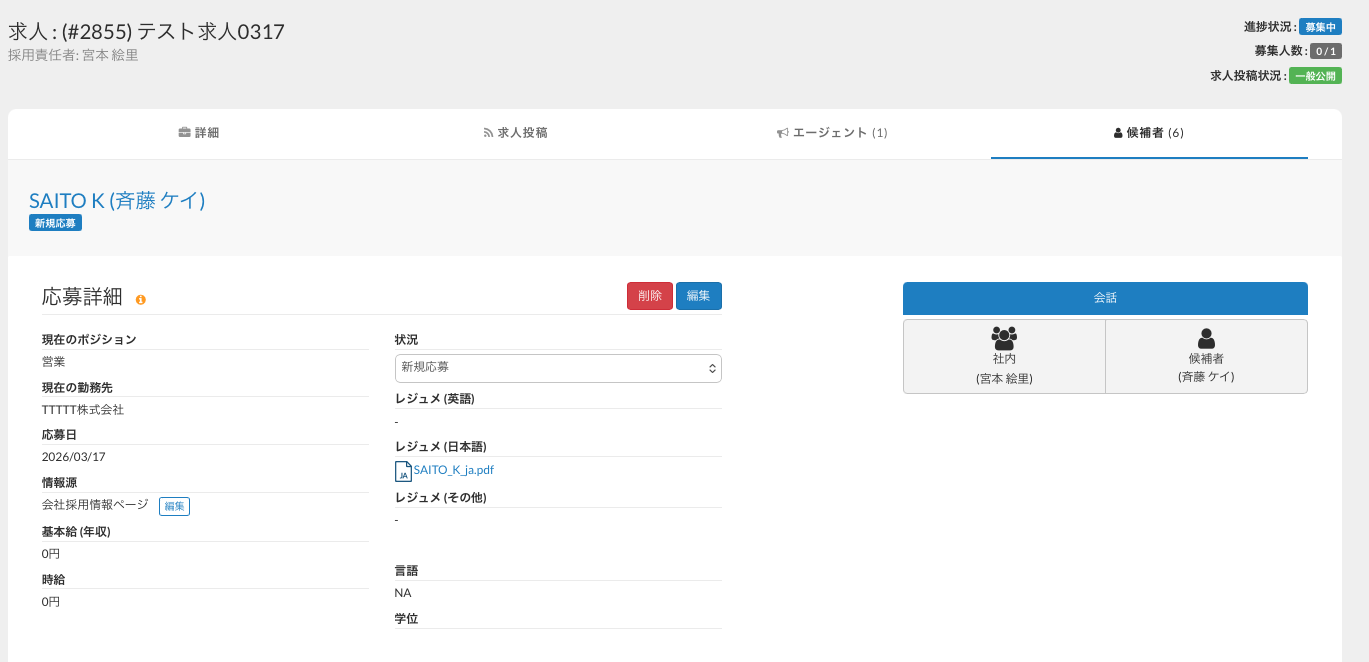Open the SAITO_K_ja.pdf resume link
Screen dimensions: 1369x662
(x=453, y=470)
